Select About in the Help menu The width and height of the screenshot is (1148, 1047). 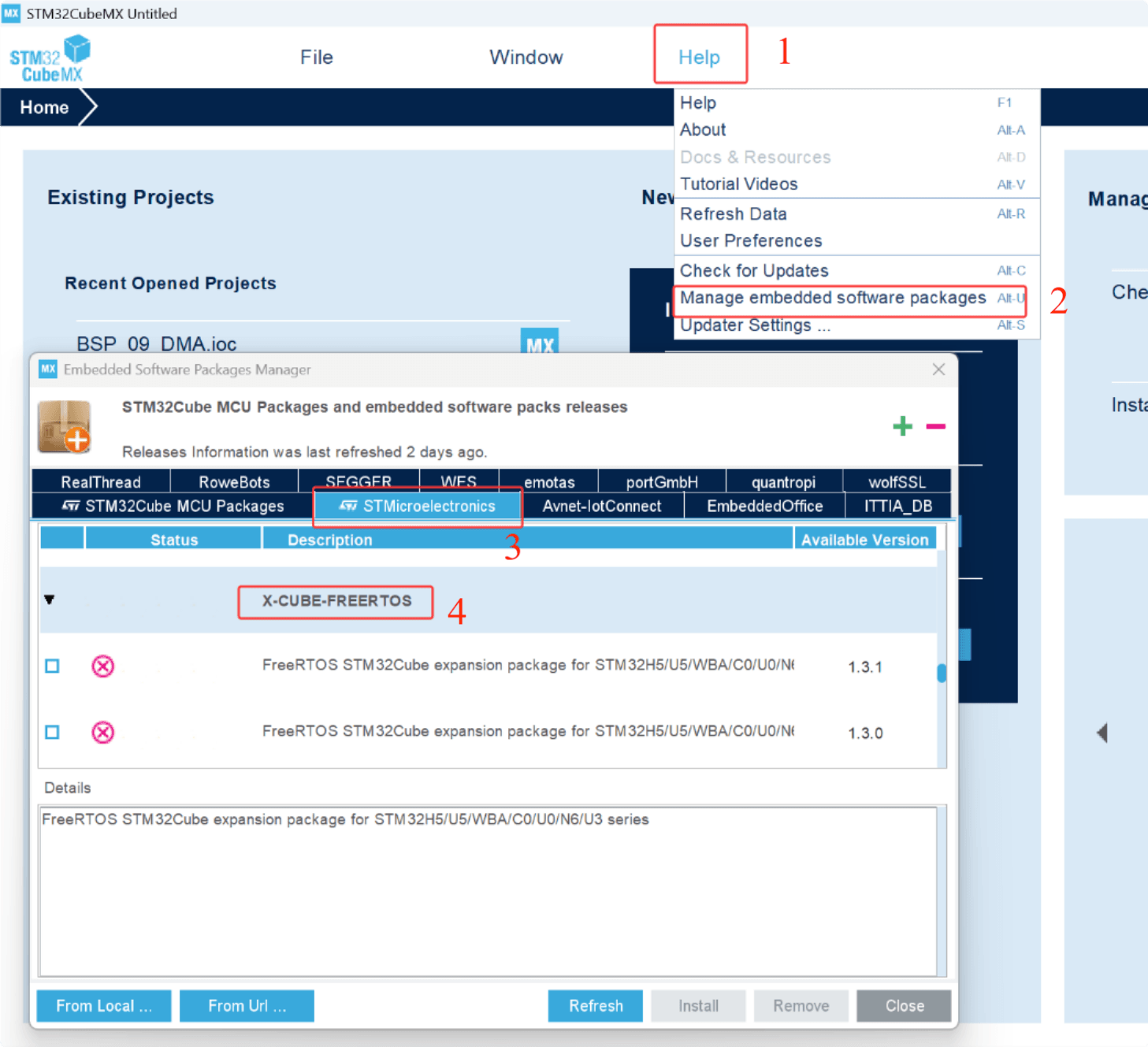click(x=857, y=130)
